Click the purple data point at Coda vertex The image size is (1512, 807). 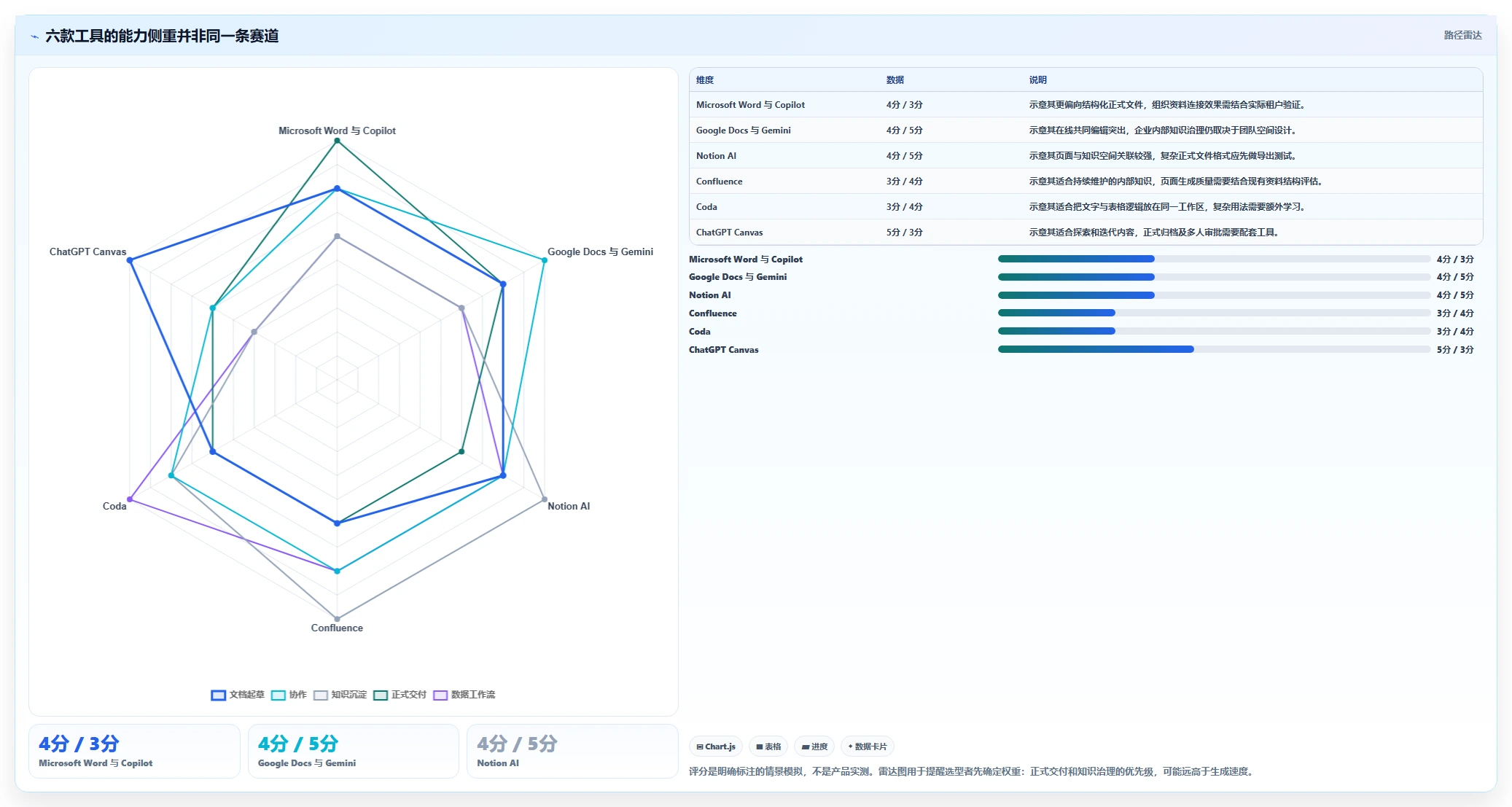pyautogui.click(x=130, y=499)
